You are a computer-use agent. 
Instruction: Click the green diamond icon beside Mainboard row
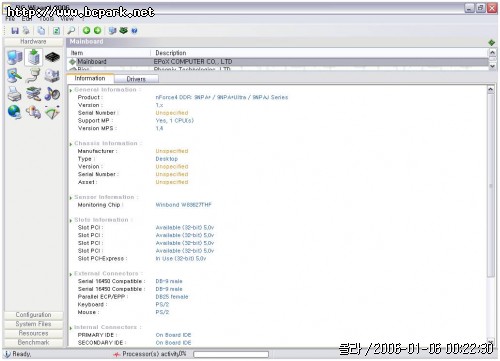pos(72,62)
